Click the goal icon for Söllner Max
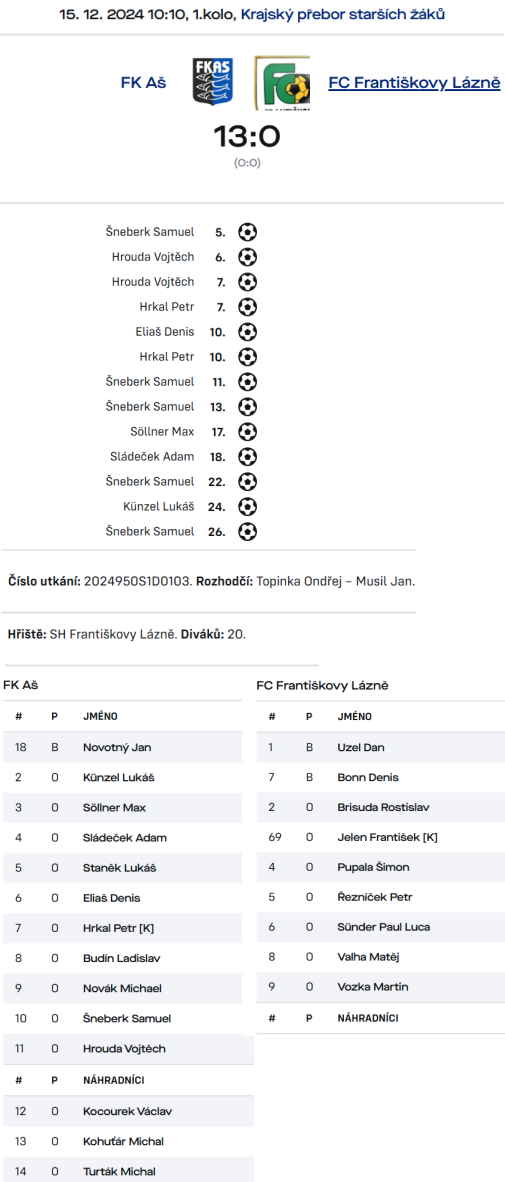The height and width of the screenshot is (1182, 505). [247, 432]
